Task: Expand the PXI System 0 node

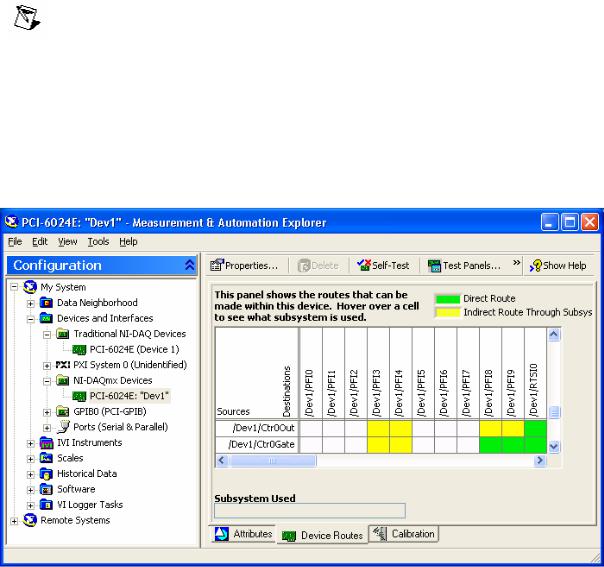Action: [x=47, y=365]
